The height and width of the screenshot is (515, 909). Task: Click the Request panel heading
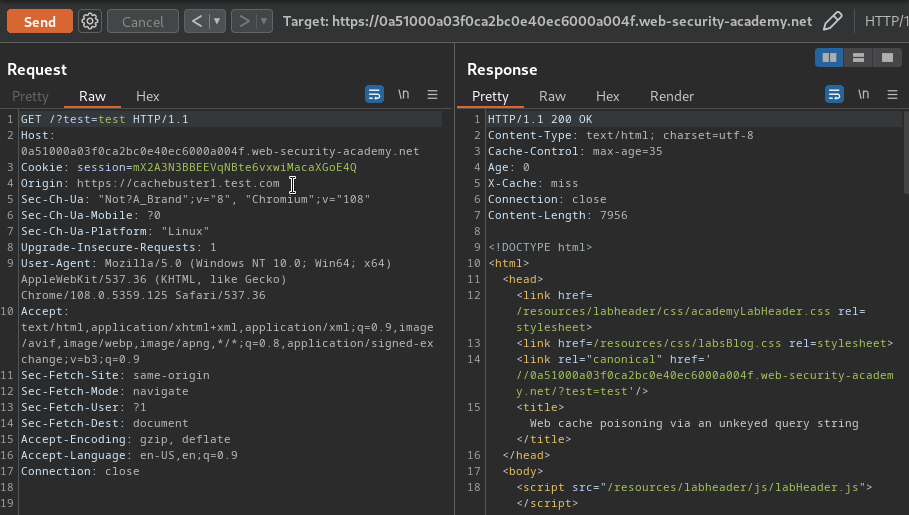click(37, 70)
